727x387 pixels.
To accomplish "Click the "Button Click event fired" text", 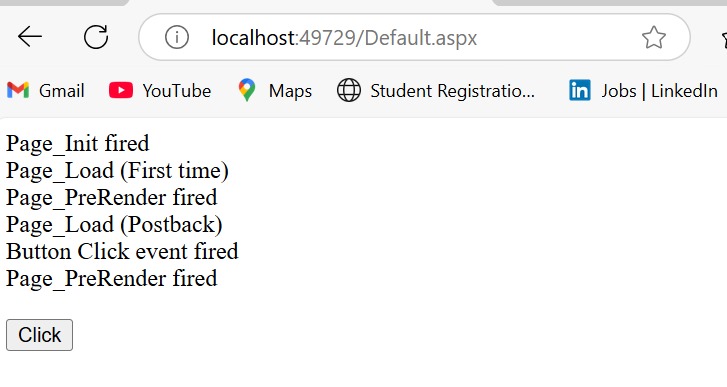I will pos(122,252).
